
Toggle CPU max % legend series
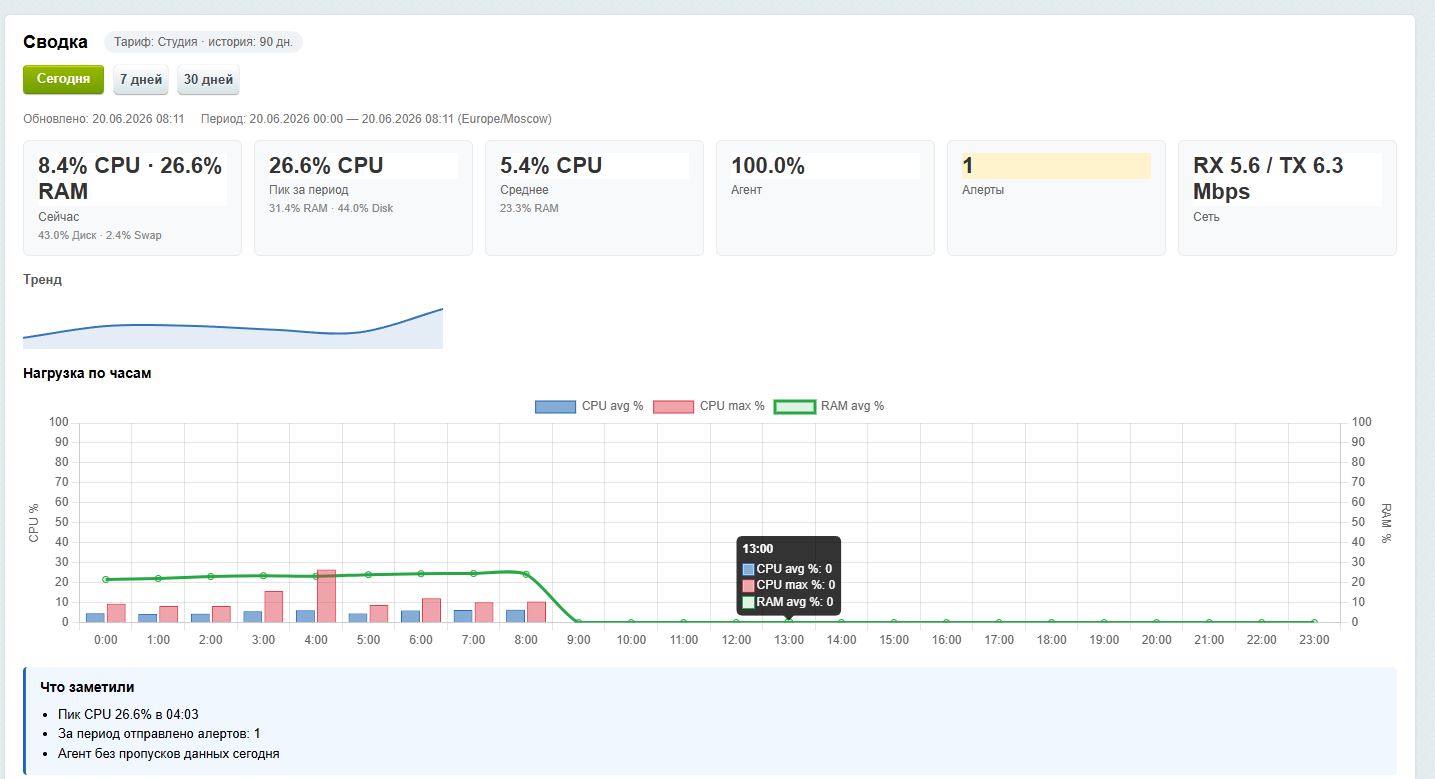(709, 406)
